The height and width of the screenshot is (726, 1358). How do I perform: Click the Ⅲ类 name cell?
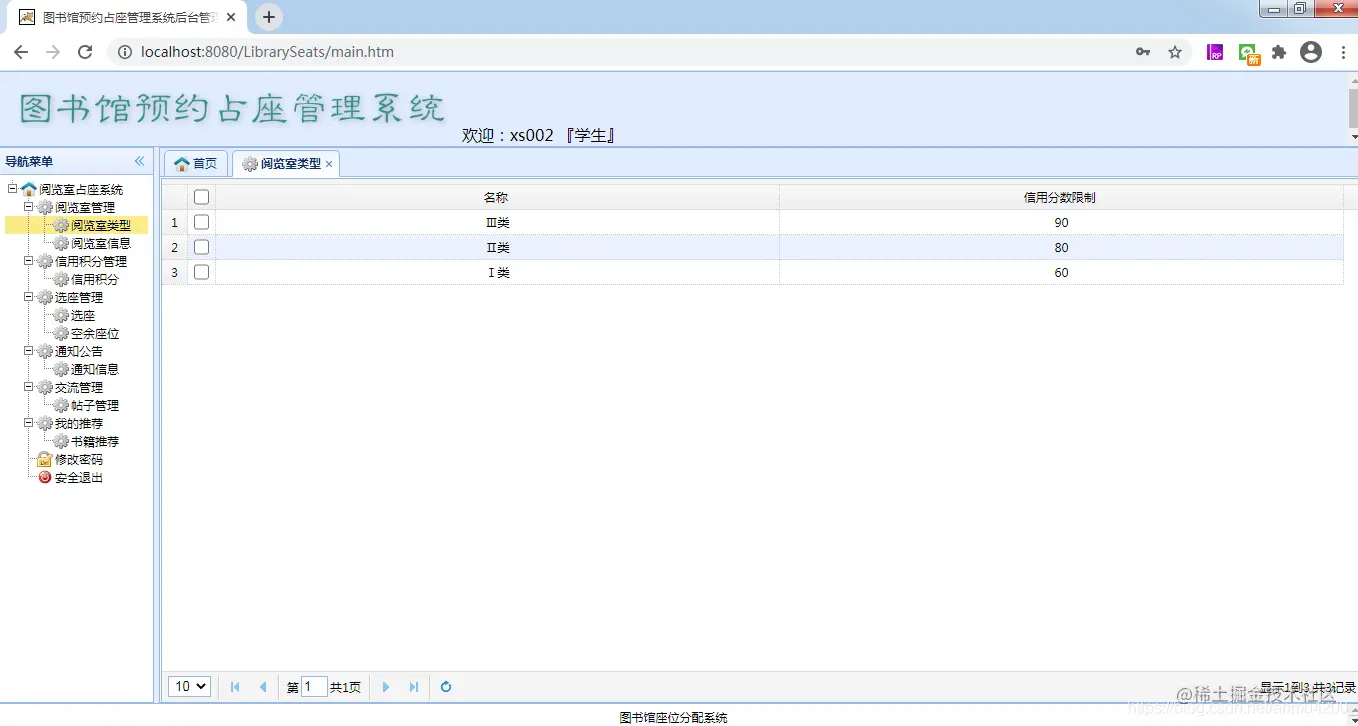(x=497, y=222)
